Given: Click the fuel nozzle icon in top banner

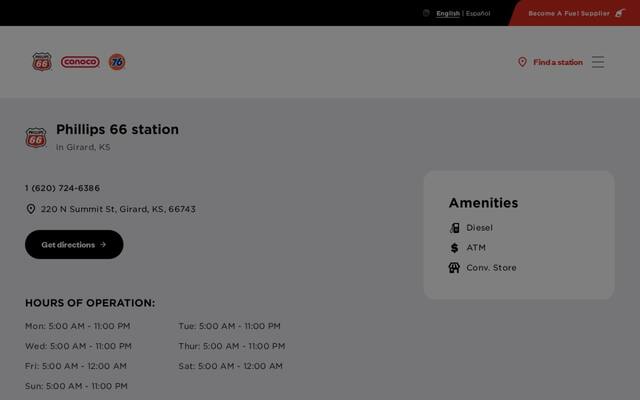Looking at the screenshot, I should point(620,13).
